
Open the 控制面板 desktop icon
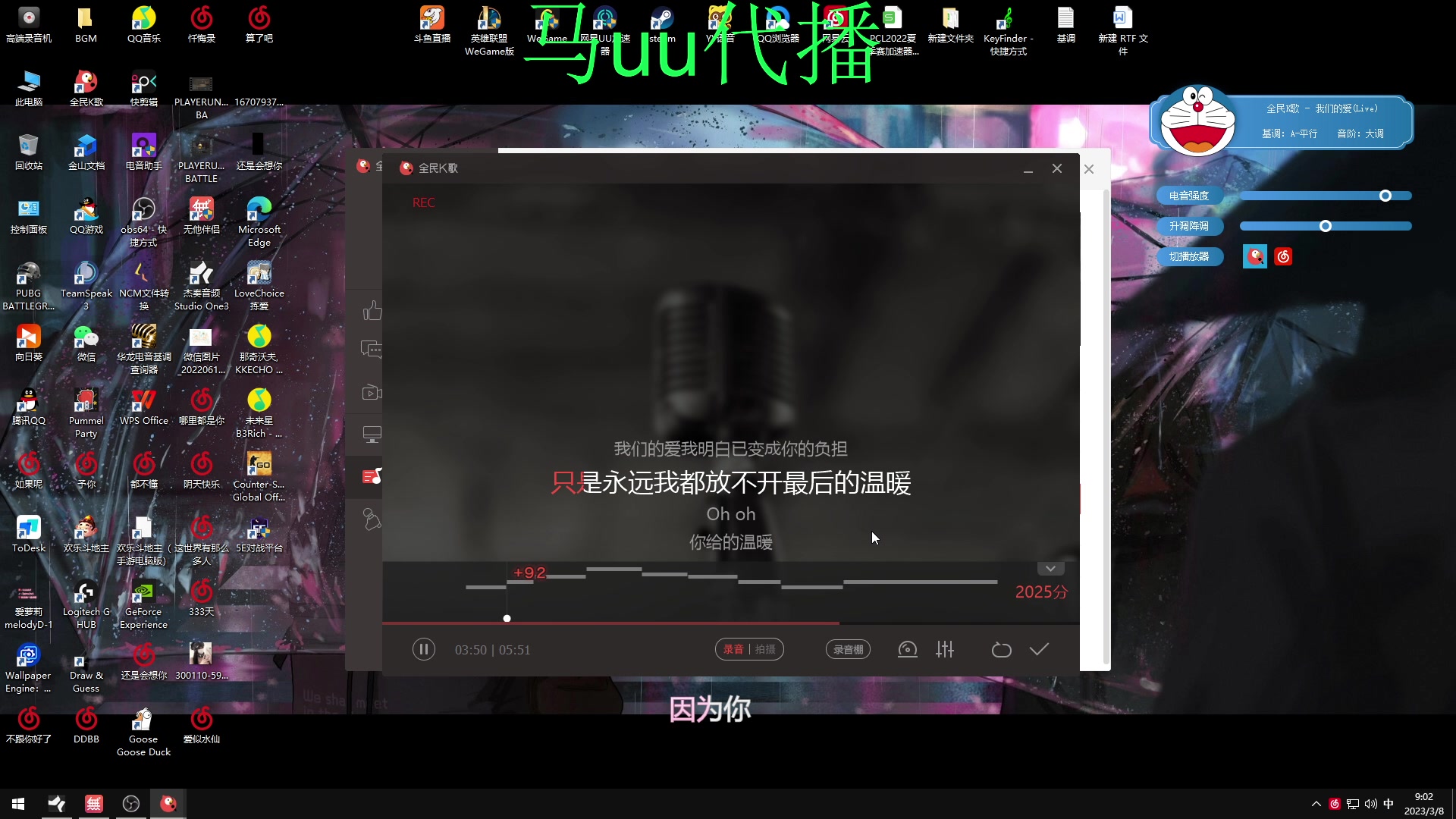click(x=29, y=216)
